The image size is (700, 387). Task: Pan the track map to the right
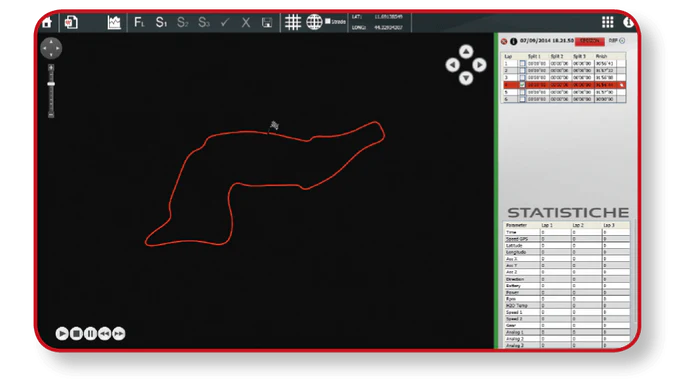(x=479, y=65)
